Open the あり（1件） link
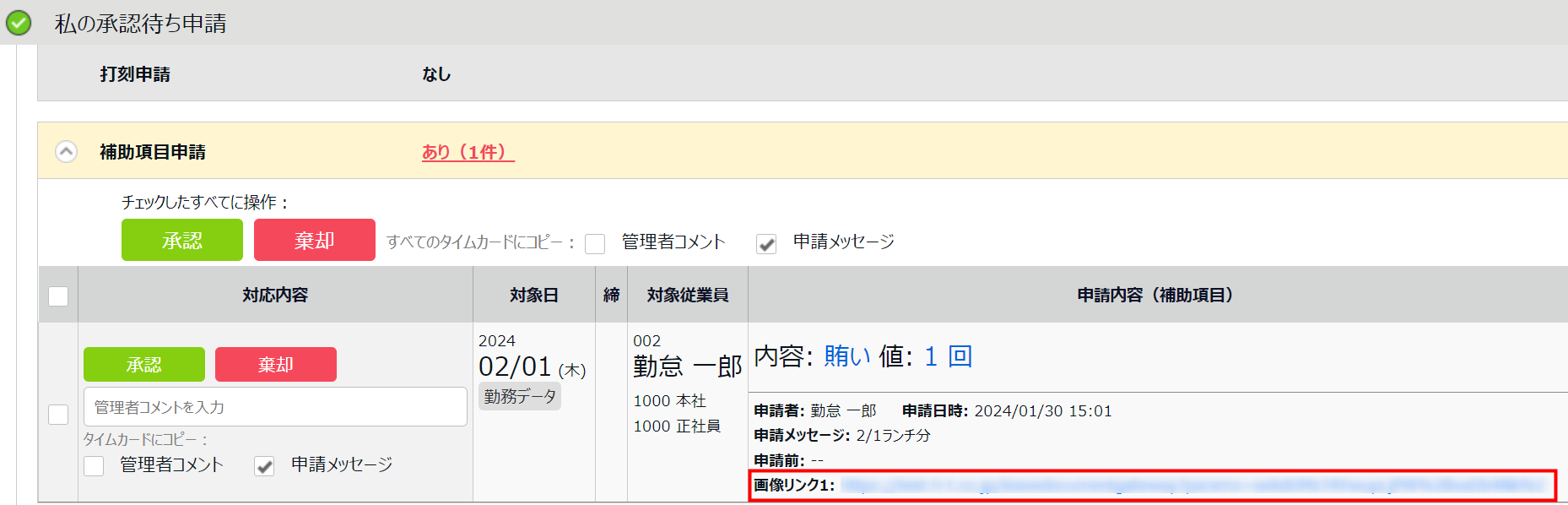The height and width of the screenshot is (505, 1568). tap(468, 152)
